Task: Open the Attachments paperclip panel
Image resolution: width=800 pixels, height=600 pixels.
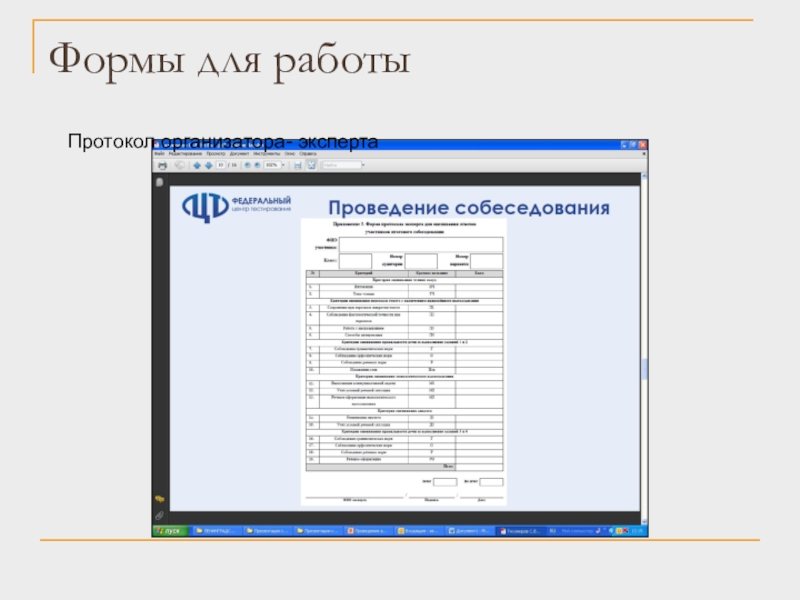Action: point(159,514)
